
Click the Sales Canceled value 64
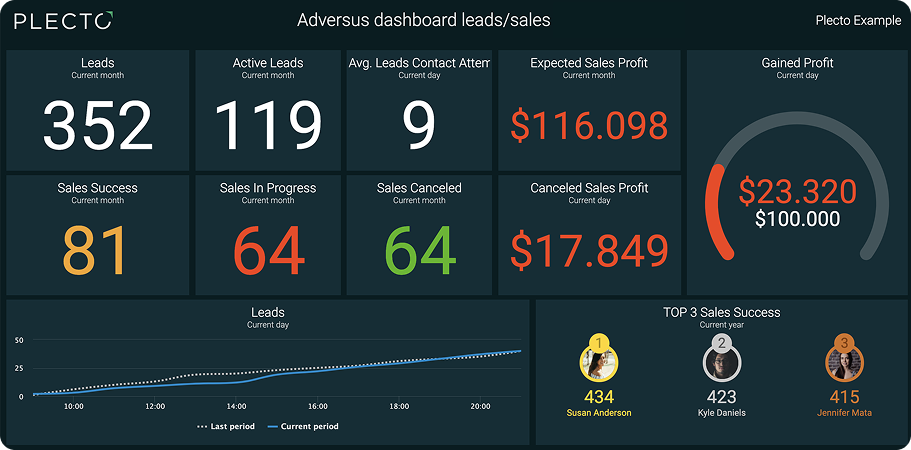click(419, 250)
